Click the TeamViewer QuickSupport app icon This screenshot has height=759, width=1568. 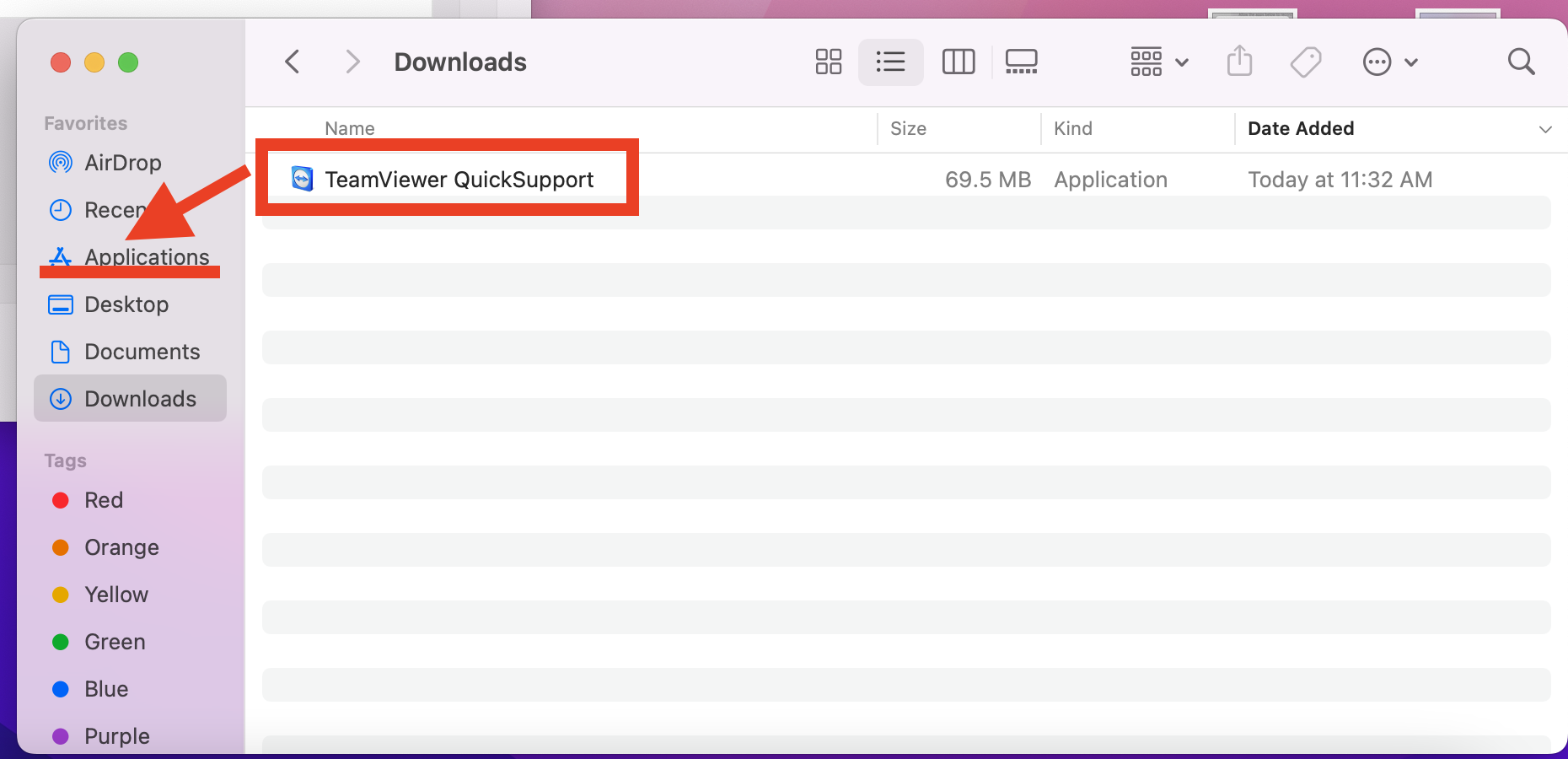coord(303,179)
